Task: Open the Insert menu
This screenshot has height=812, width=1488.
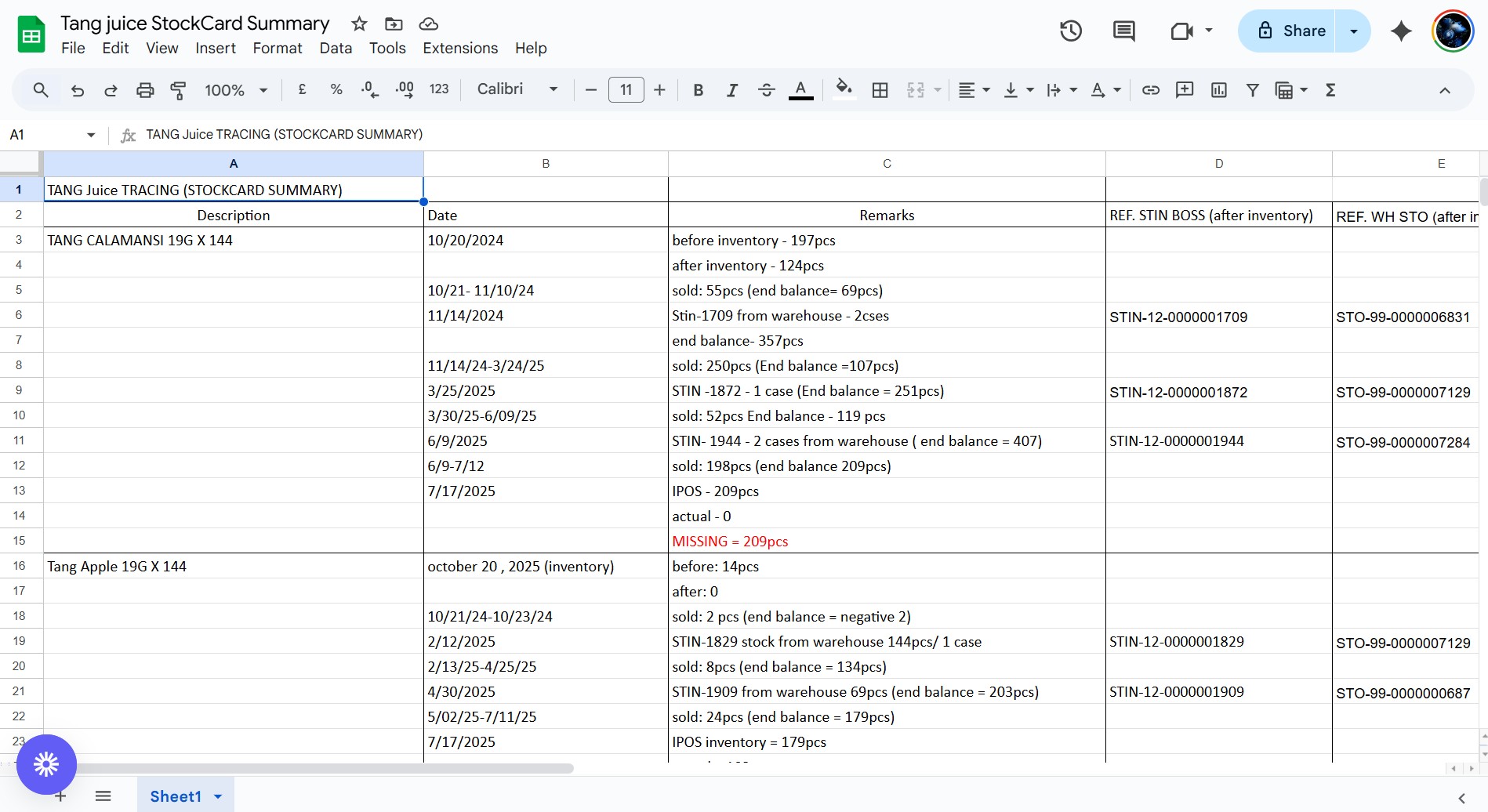Action: click(x=216, y=48)
